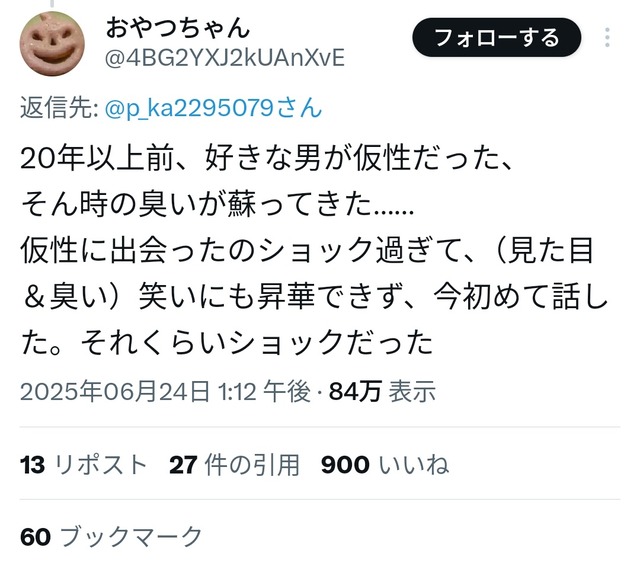This screenshot has height=563, width=640.
Task: Click the 2025年06月24日 1:12 午後 timestamp
Action: 166,391
